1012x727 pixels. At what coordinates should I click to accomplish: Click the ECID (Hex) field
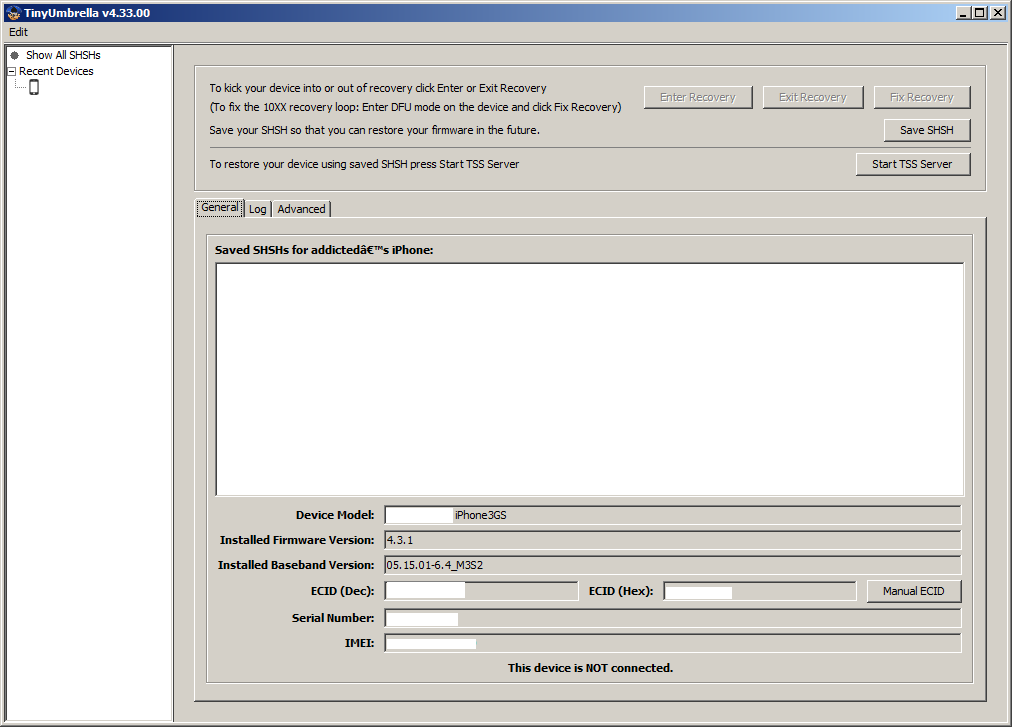point(760,591)
